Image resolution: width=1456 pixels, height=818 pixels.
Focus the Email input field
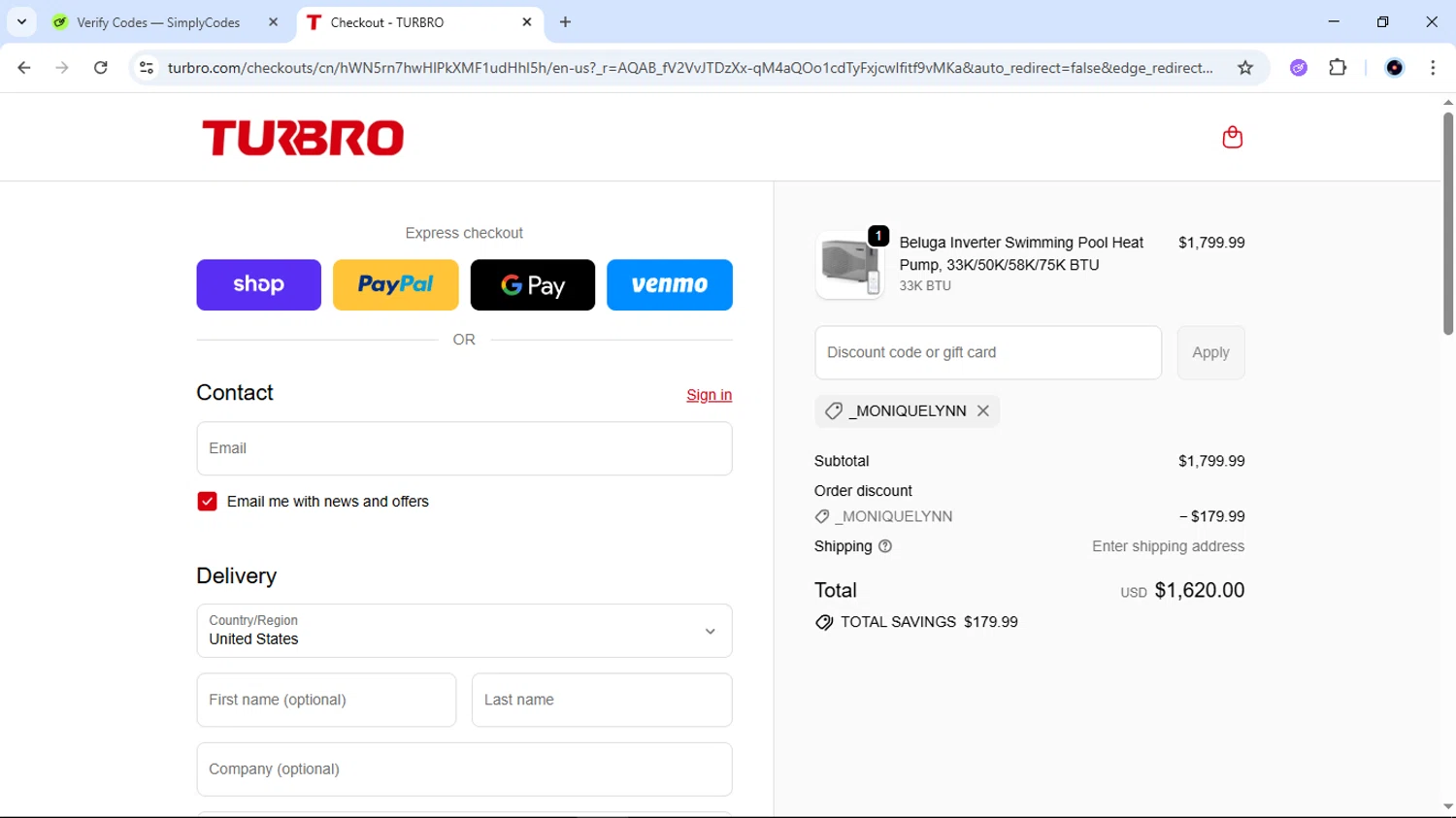[464, 448]
